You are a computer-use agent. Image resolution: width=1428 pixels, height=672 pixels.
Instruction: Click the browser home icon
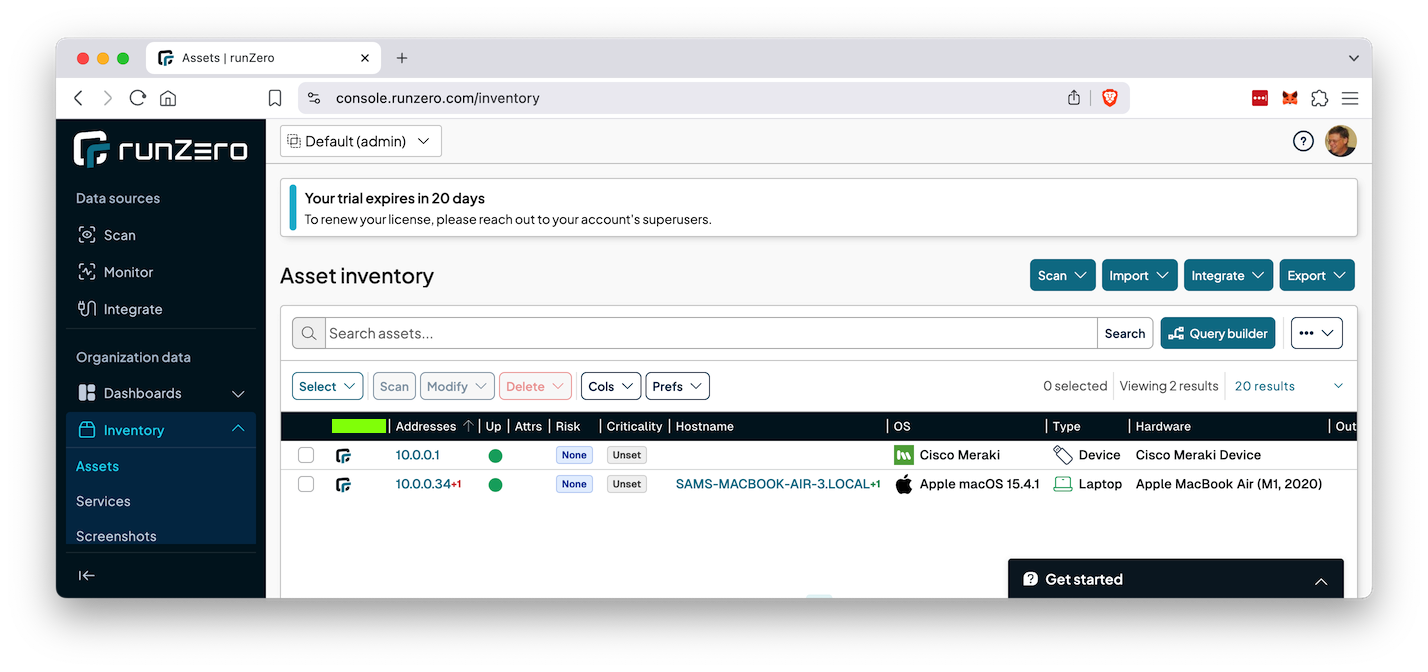[x=168, y=98]
